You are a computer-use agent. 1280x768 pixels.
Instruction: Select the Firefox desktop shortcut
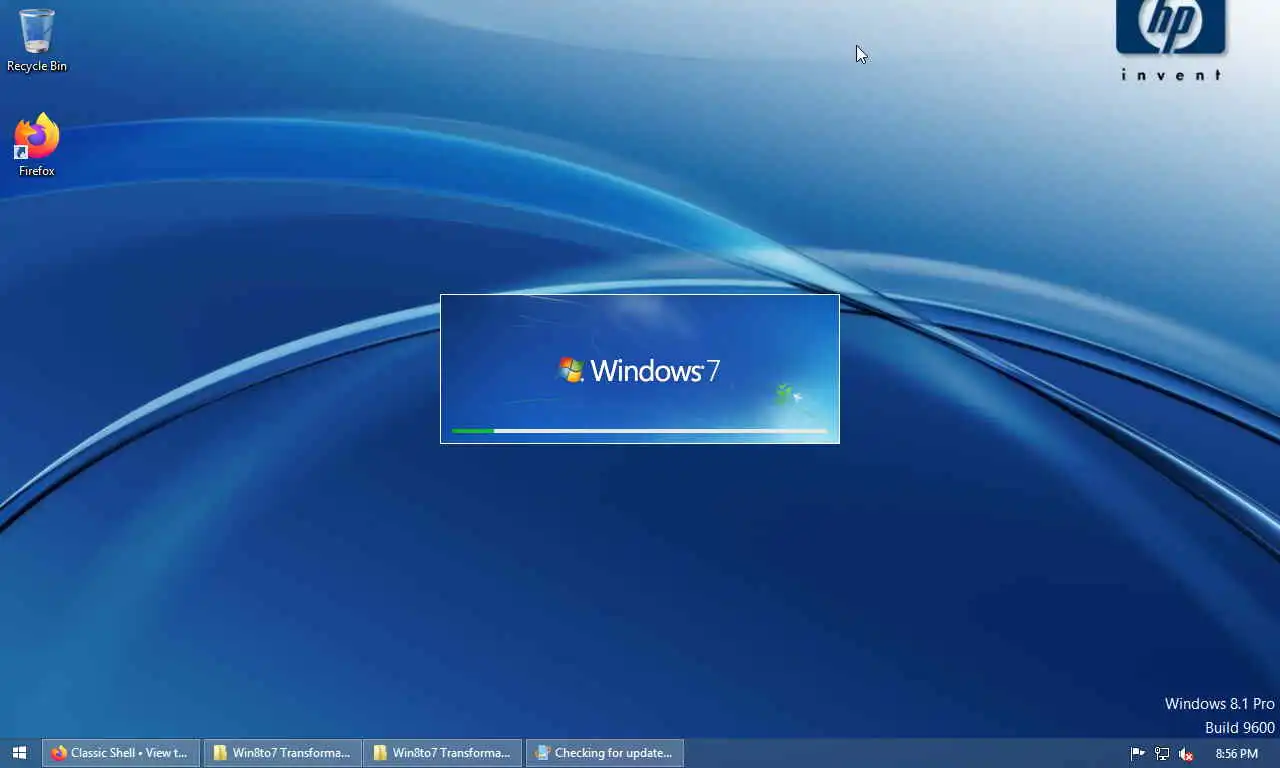pos(37,146)
